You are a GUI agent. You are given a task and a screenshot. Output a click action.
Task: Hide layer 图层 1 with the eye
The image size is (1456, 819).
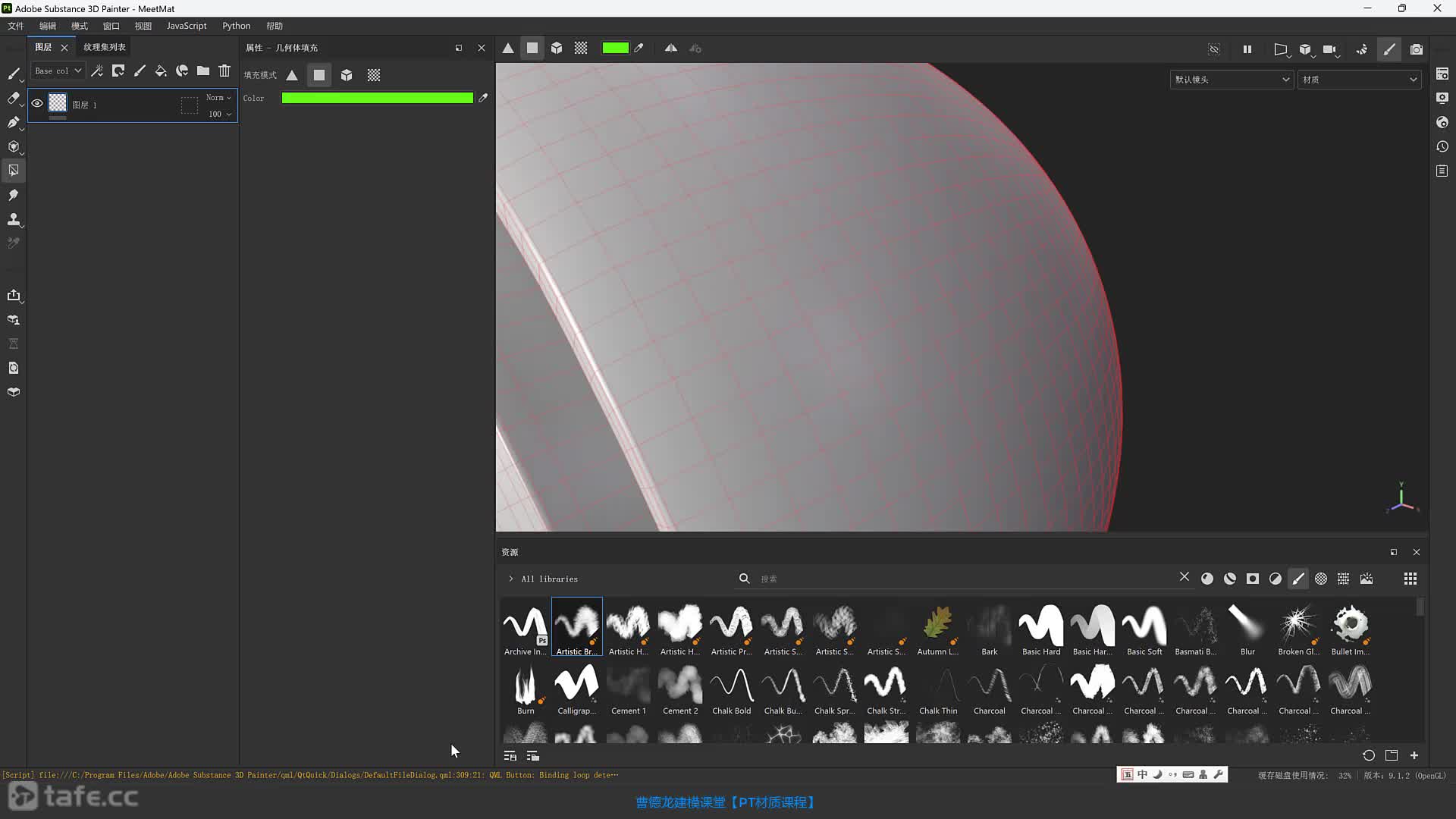[x=37, y=103]
